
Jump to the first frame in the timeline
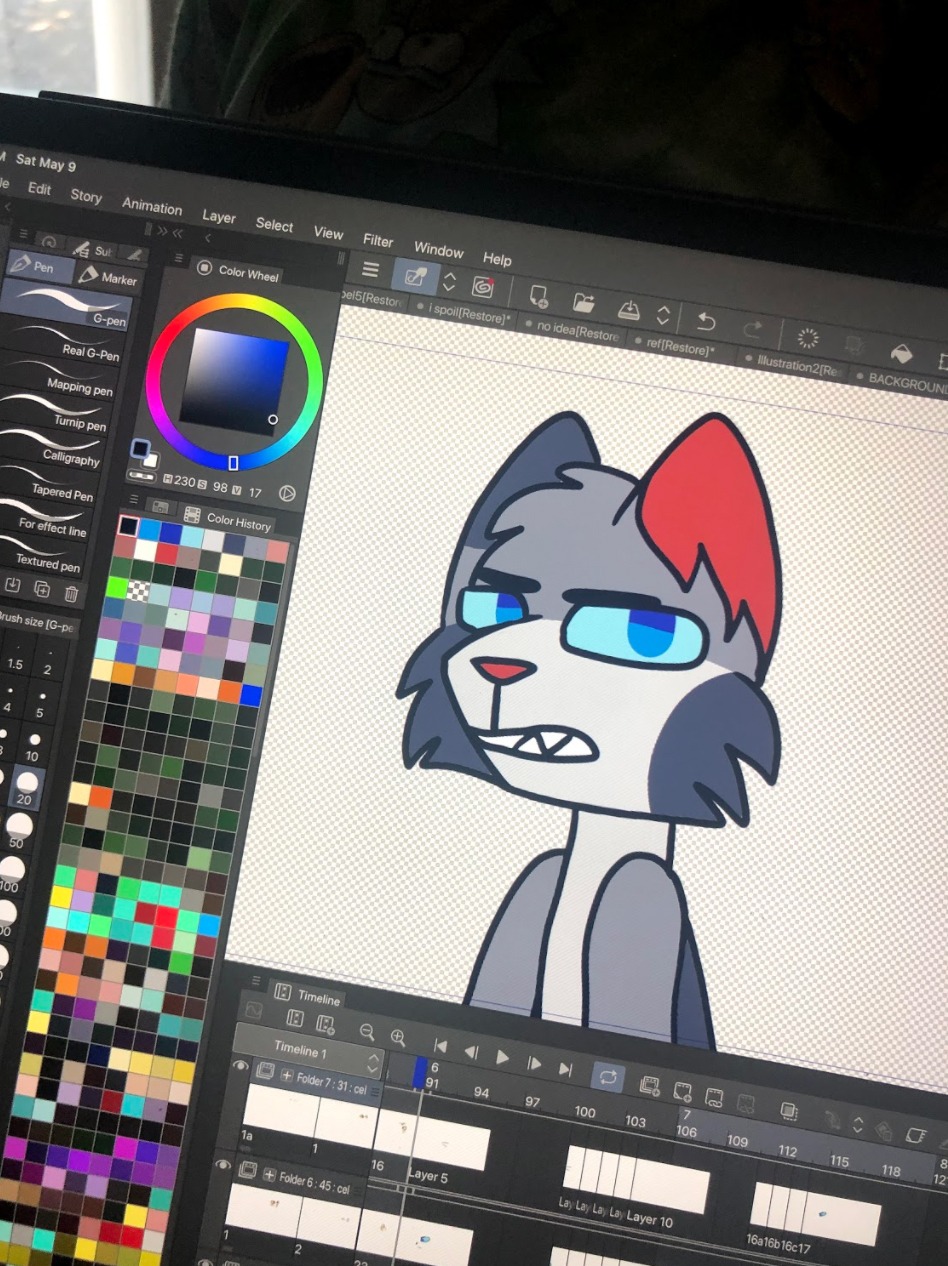tap(440, 1046)
